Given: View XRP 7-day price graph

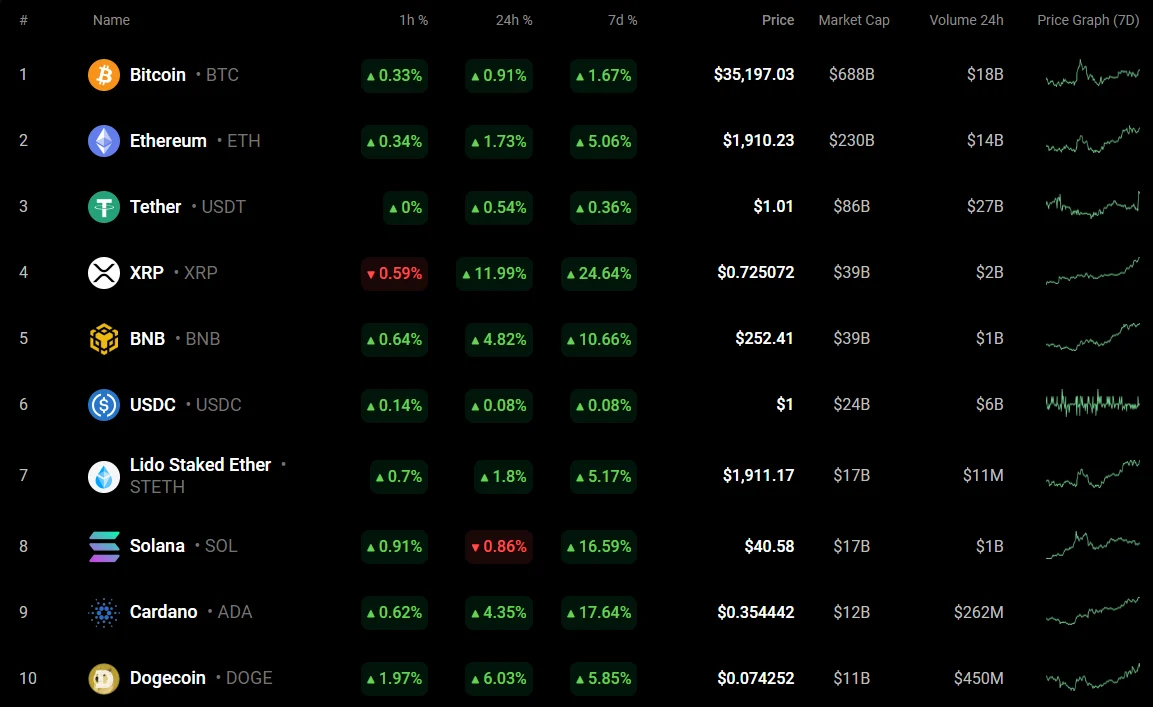Looking at the screenshot, I should pos(1092,272).
